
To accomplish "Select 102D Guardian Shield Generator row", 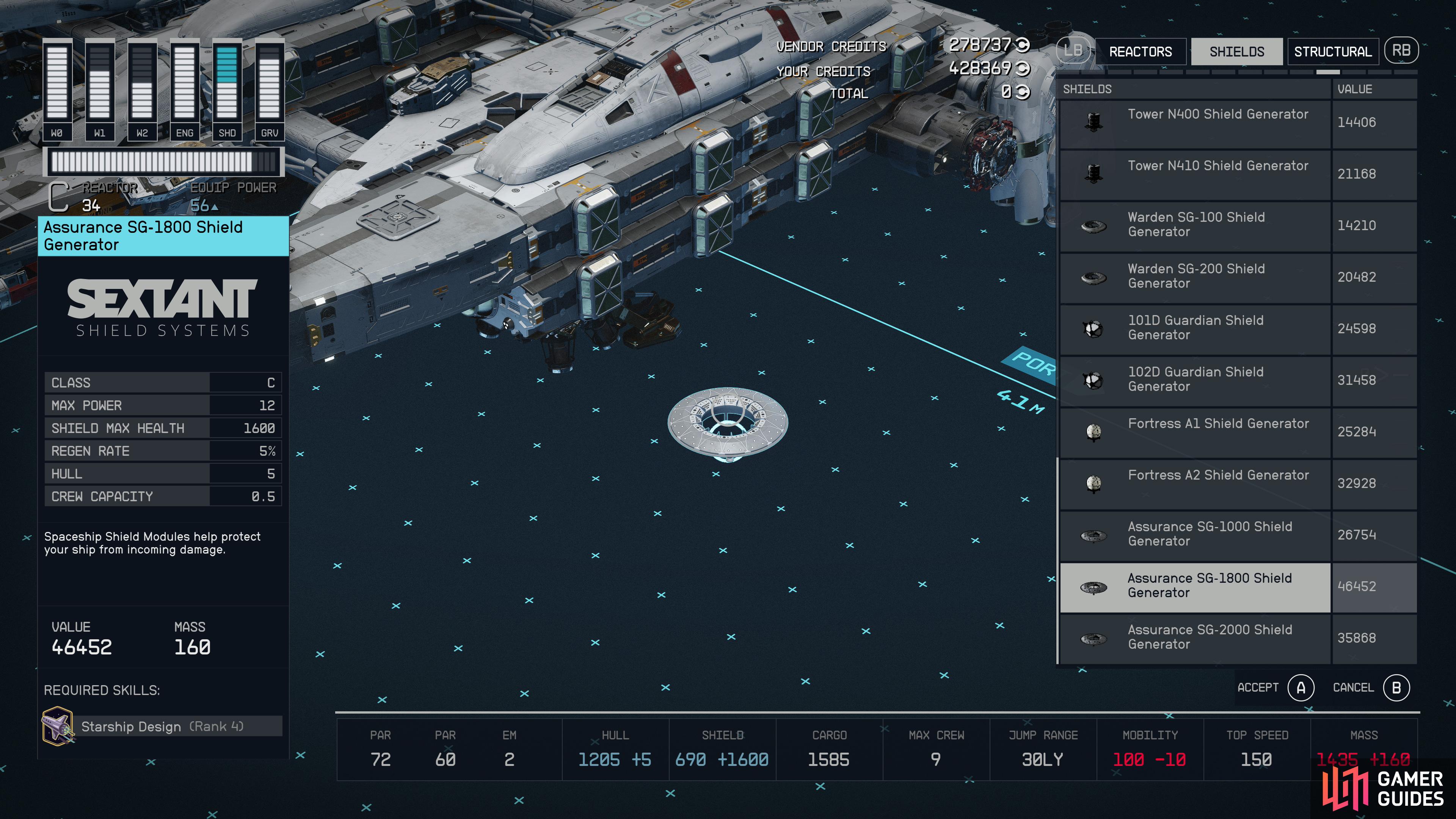I will click(x=1238, y=381).
